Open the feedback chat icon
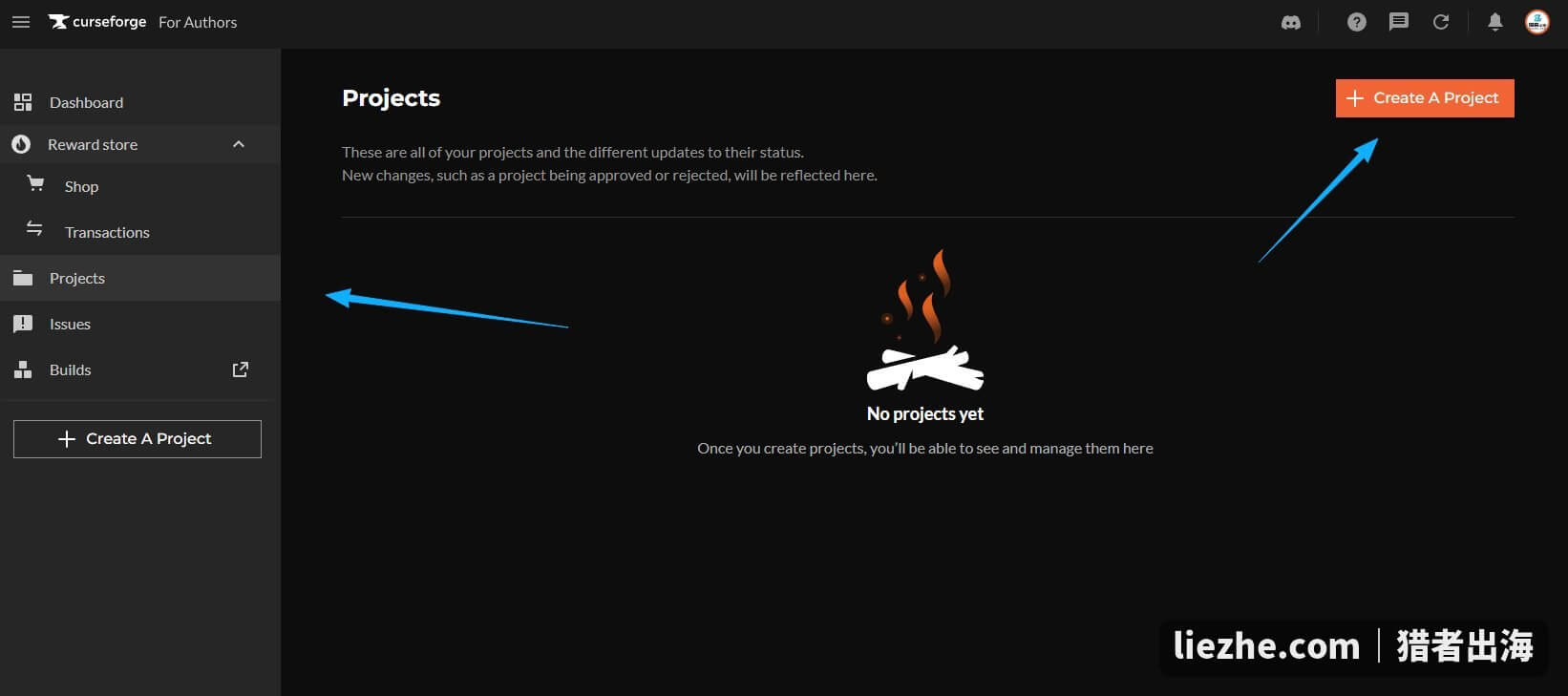Image resolution: width=1568 pixels, height=696 pixels. click(x=1399, y=22)
